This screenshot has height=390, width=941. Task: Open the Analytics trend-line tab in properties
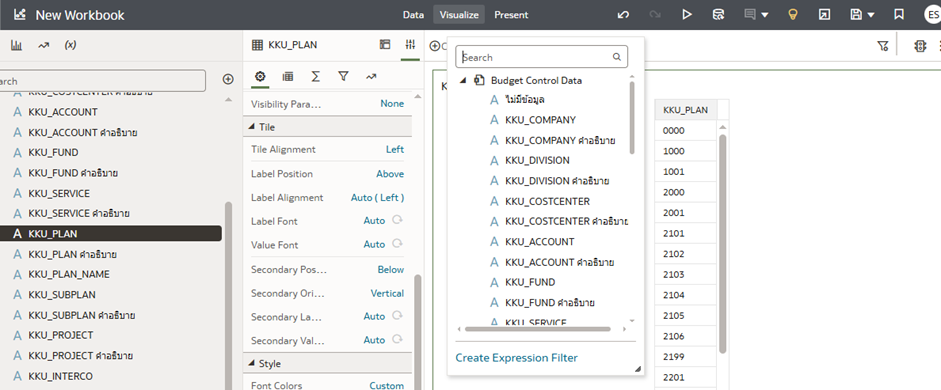click(371, 76)
